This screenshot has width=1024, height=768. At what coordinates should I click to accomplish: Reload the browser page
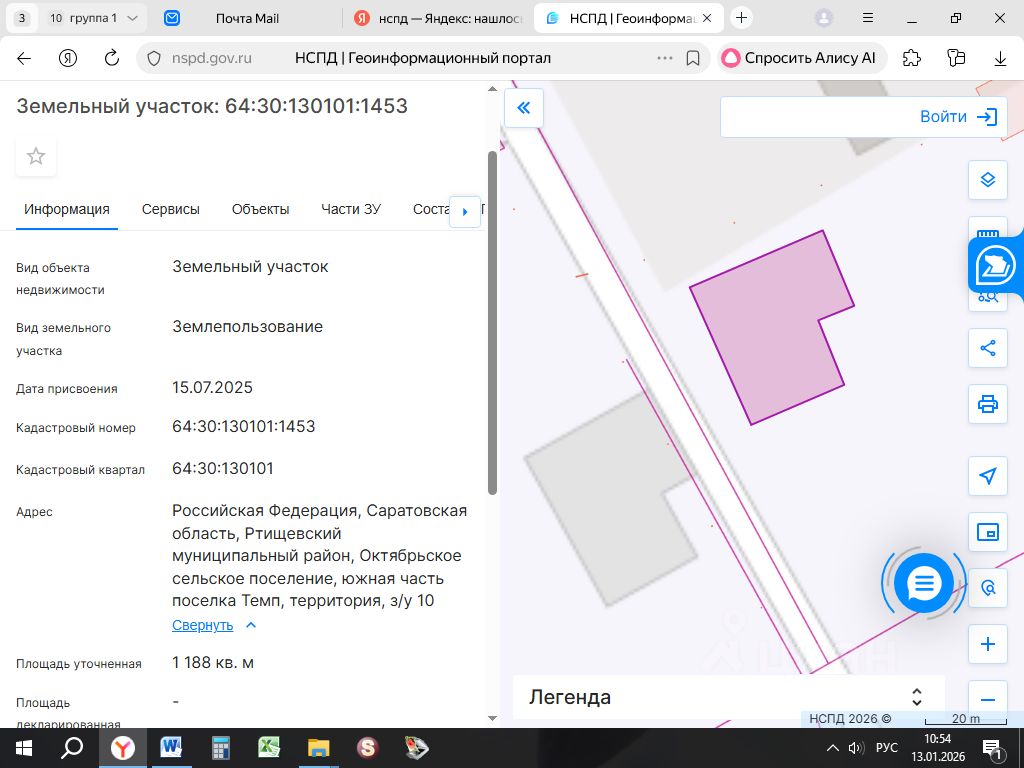112,58
